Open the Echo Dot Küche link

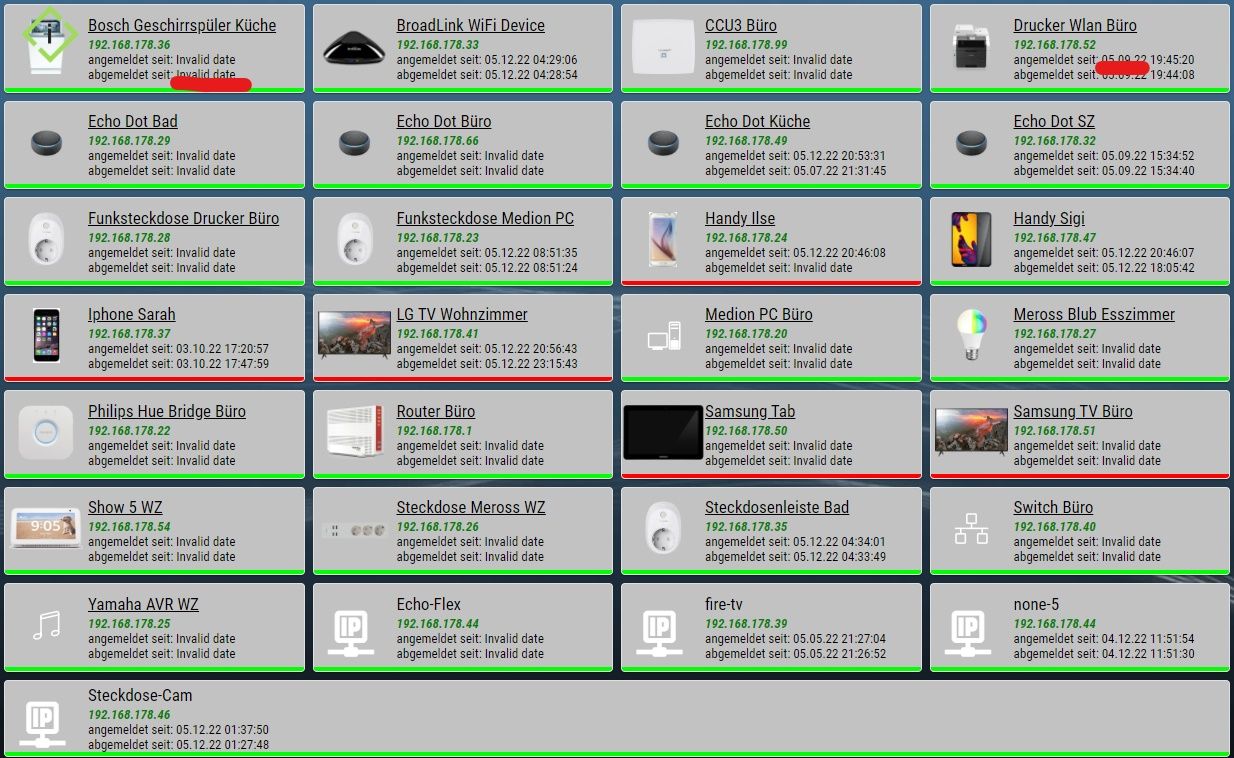click(757, 121)
